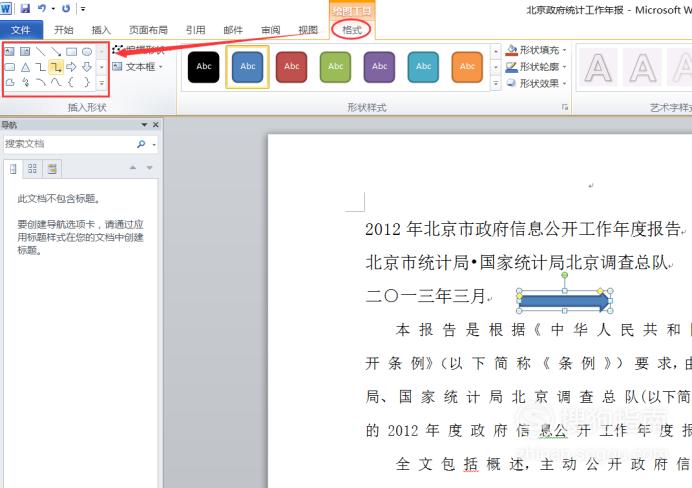This screenshot has width=692, height=488.
Task: Switch to the 开始 (Home) tab
Action: (x=63, y=30)
